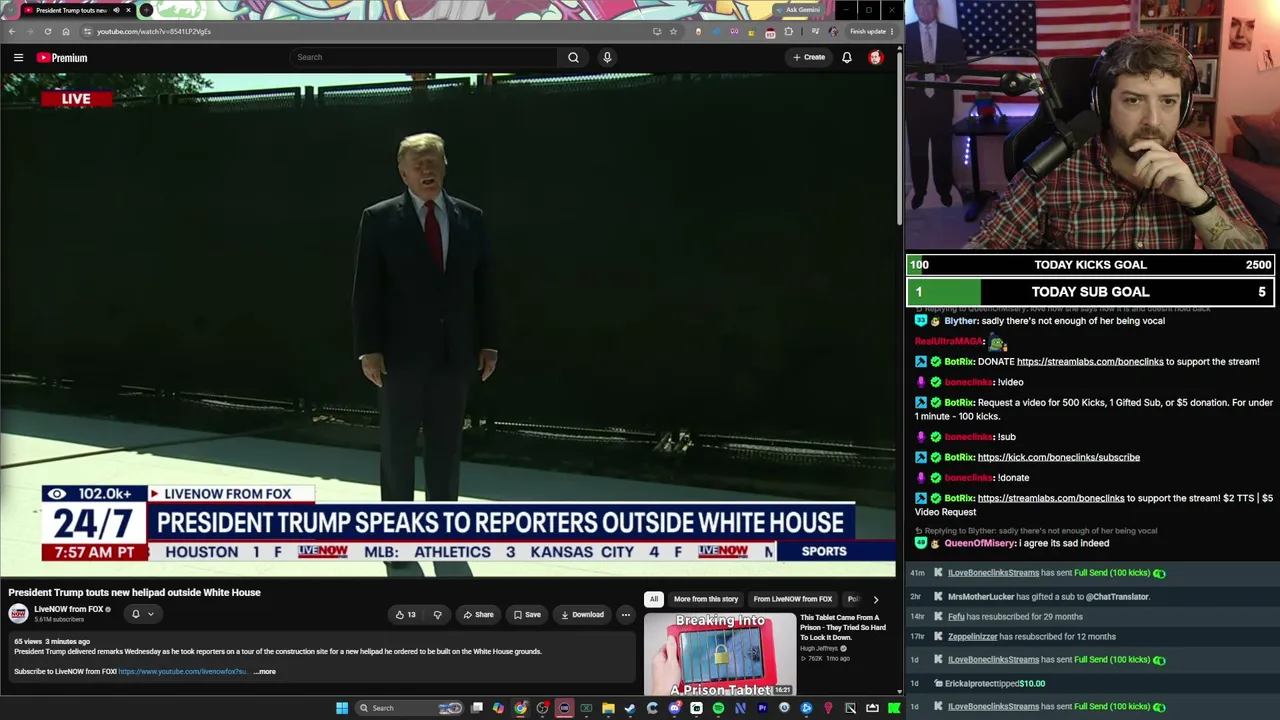Click the Blyther chat username
The width and height of the screenshot is (1280, 720).
pyautogui.click(x=961, y=321)
